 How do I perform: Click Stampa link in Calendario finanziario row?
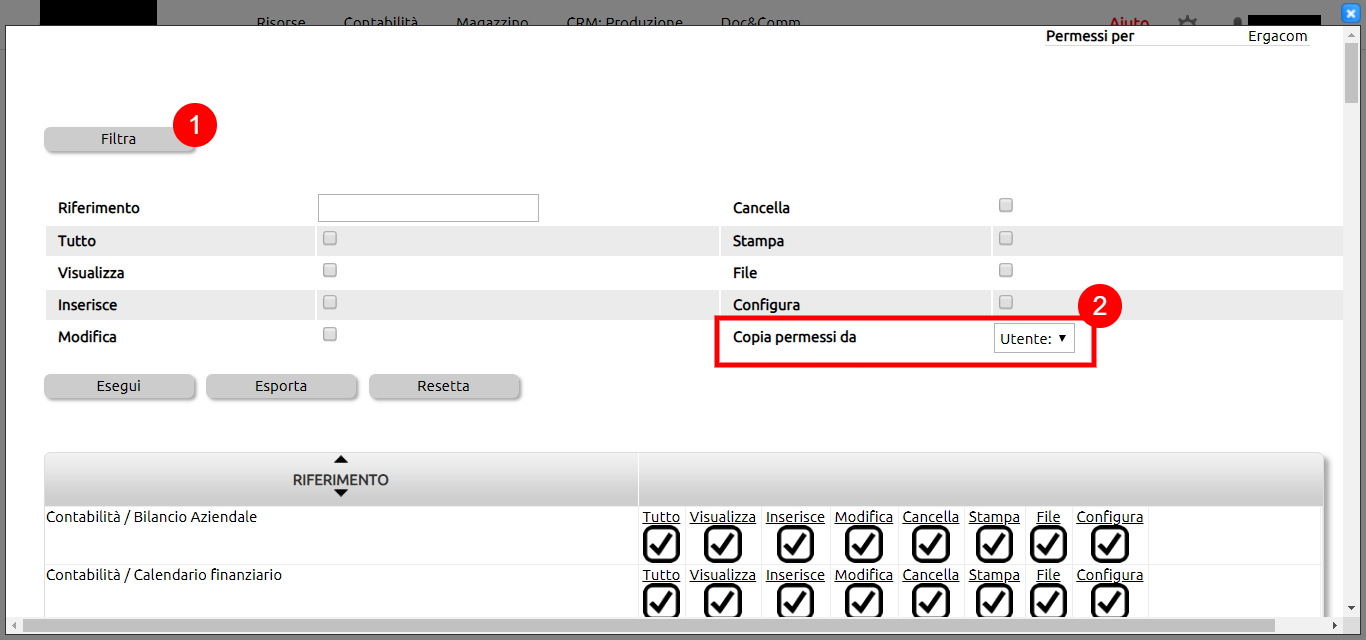(x=994, y=575)
